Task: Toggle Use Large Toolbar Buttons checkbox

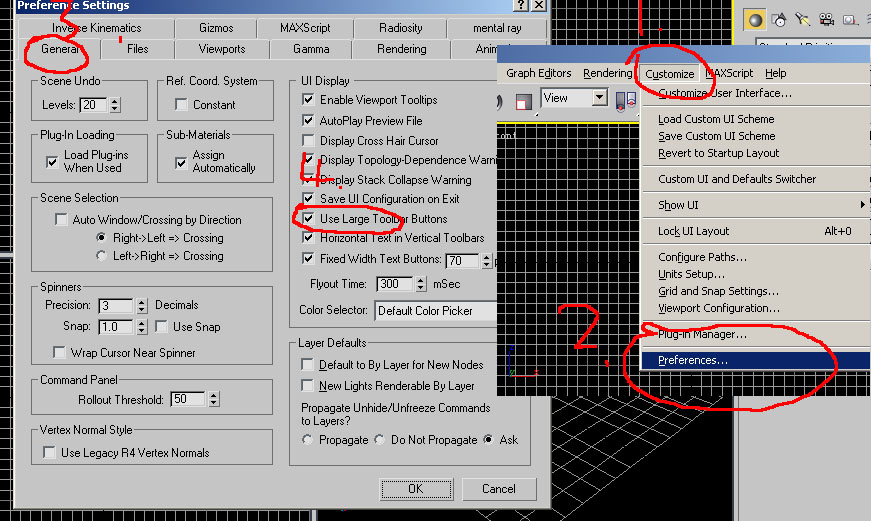Action: point(308,219)
